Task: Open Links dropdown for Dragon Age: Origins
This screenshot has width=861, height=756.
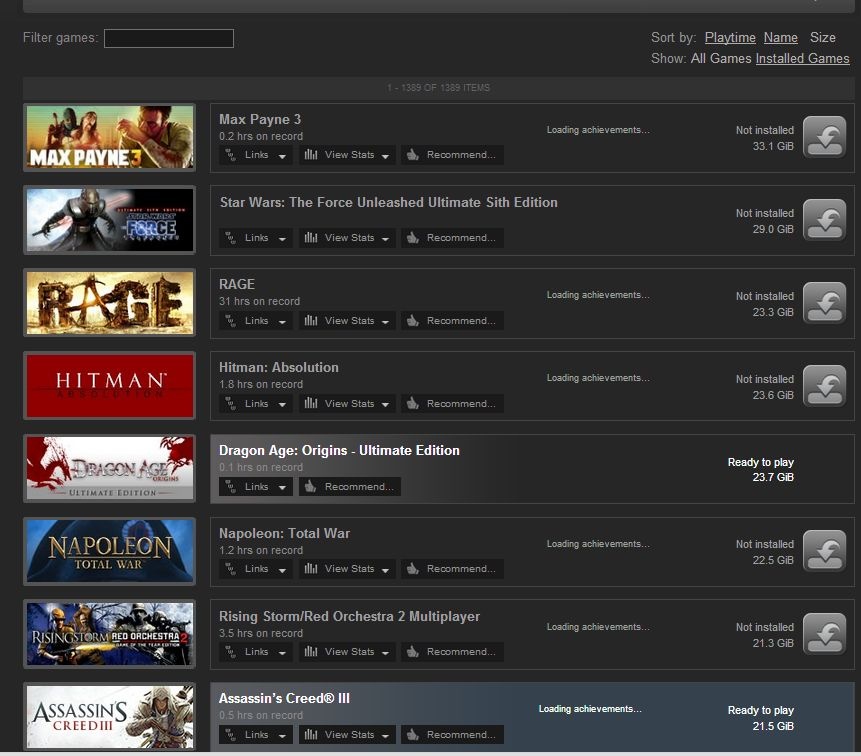Action: tap(256, 486)
